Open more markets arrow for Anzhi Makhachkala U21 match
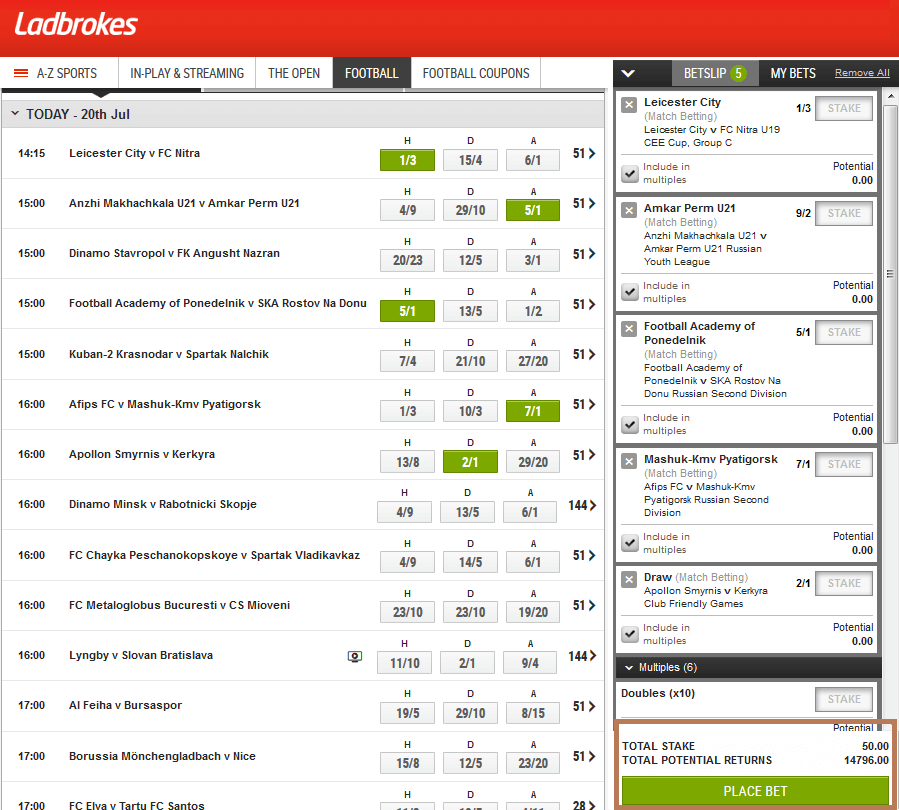This screenshot has height=810, width=899. click(x=592, y=204)
